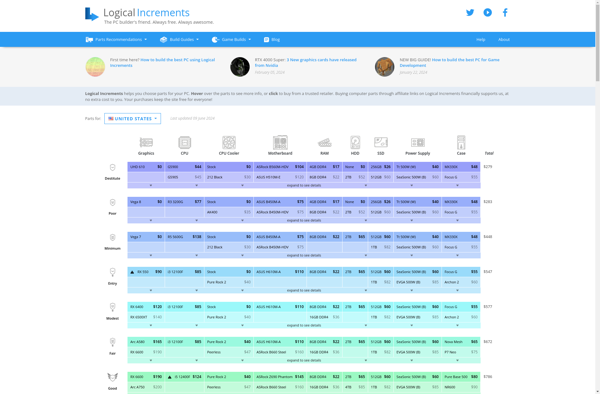The image size is (600, 394).
Task: Click the Arc A580 graphics cell
Action: [146, 342]
